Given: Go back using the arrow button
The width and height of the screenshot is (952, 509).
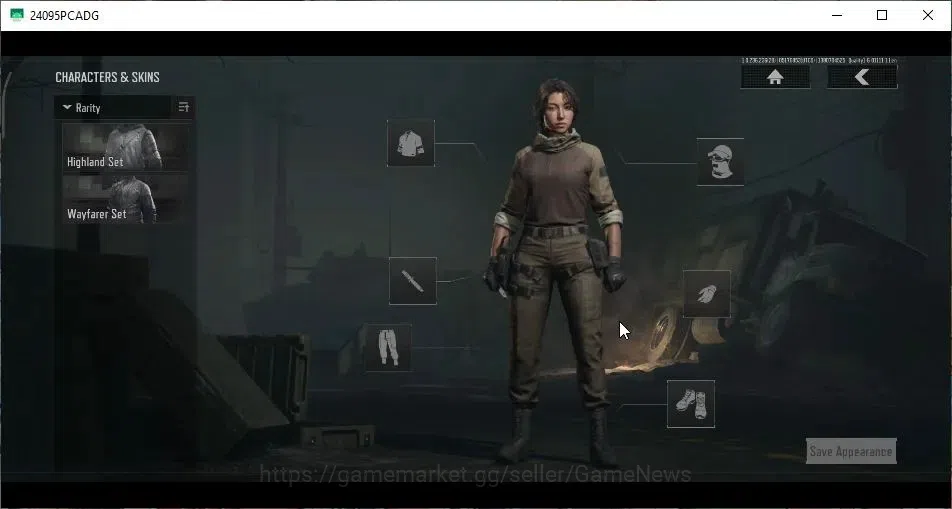Looking at the screenshot, I should click(862, 77).
